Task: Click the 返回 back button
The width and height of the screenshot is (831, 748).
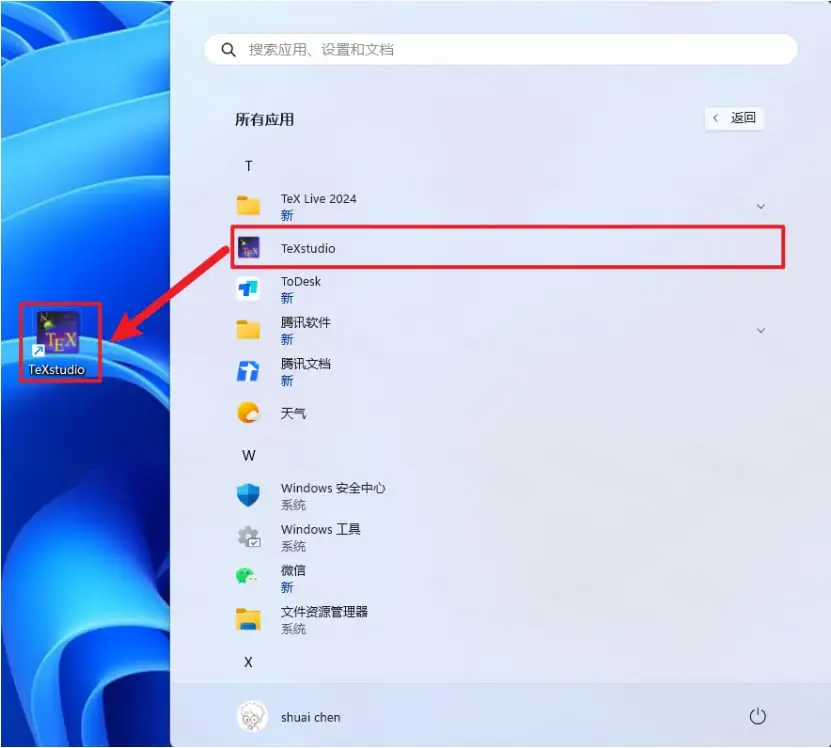Action: (734, 118)
